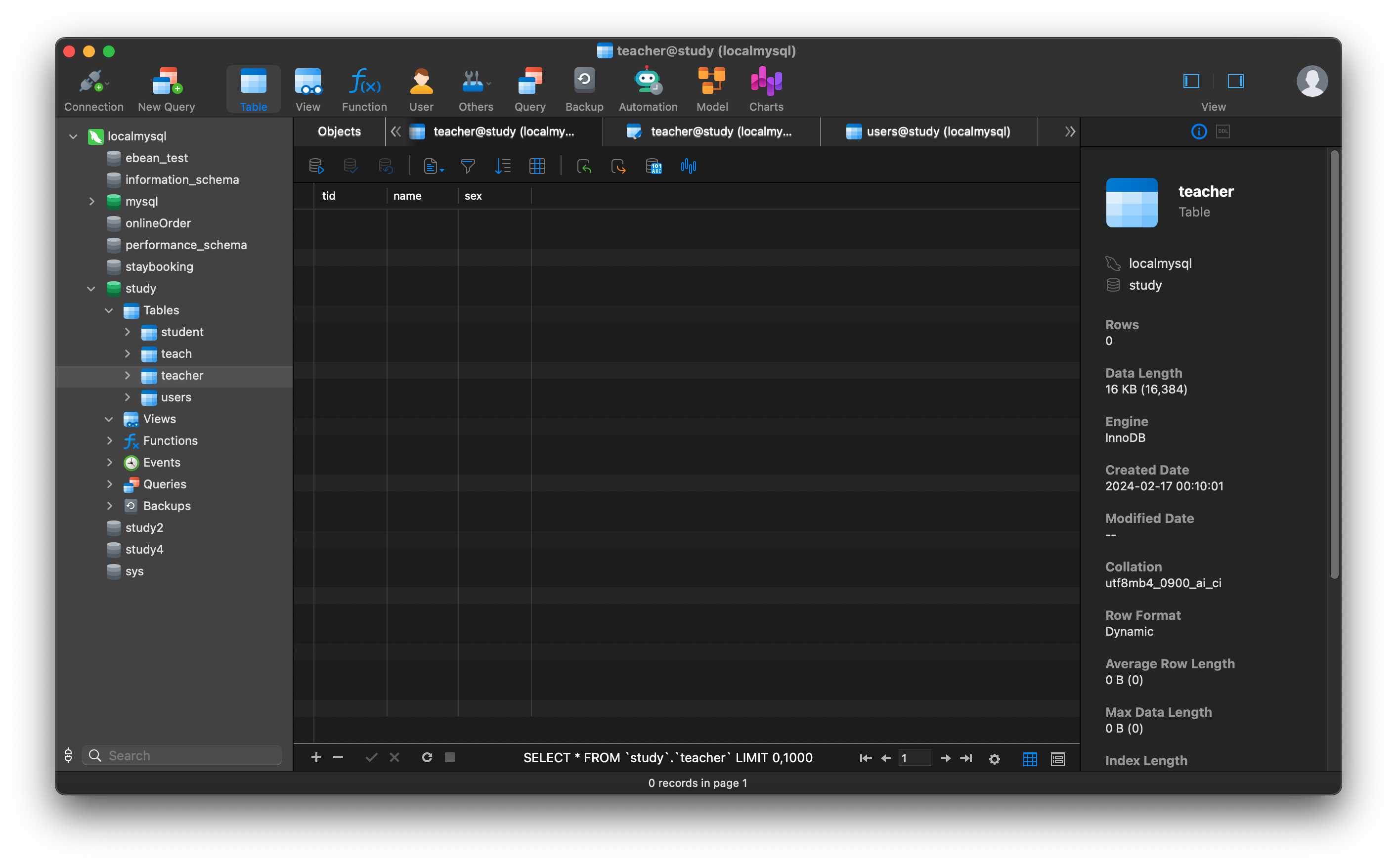
Task: Apply a filter to the table data
Action: [x=468, y=166]
